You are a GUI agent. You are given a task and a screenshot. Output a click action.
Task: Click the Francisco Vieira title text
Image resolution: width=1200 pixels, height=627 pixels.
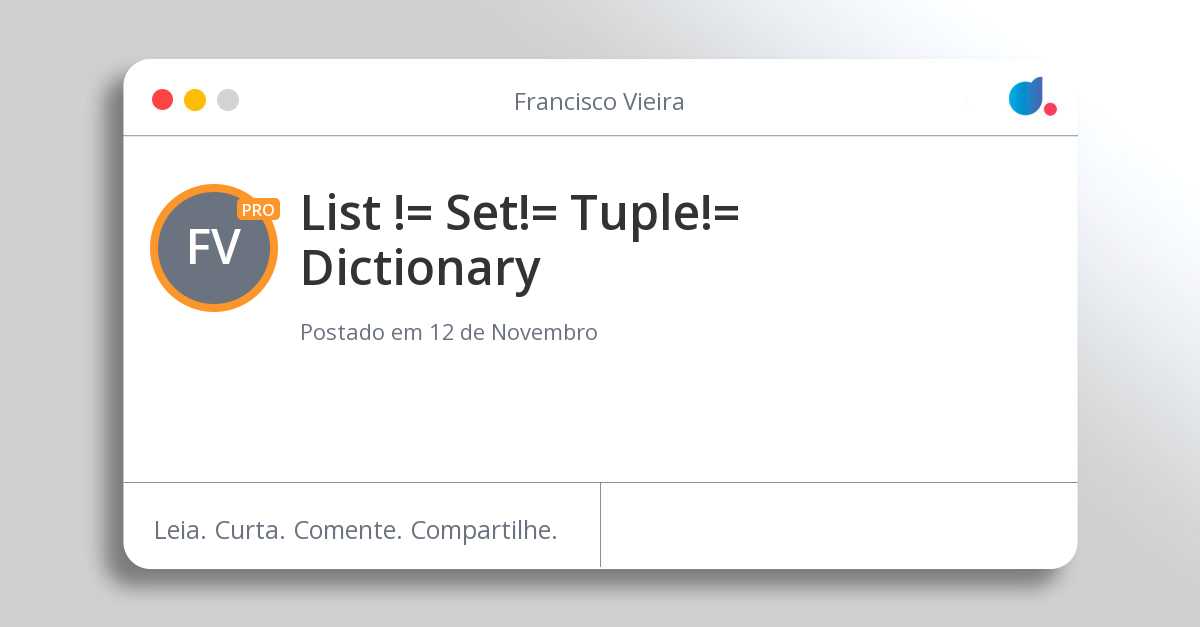pos(599,102)
